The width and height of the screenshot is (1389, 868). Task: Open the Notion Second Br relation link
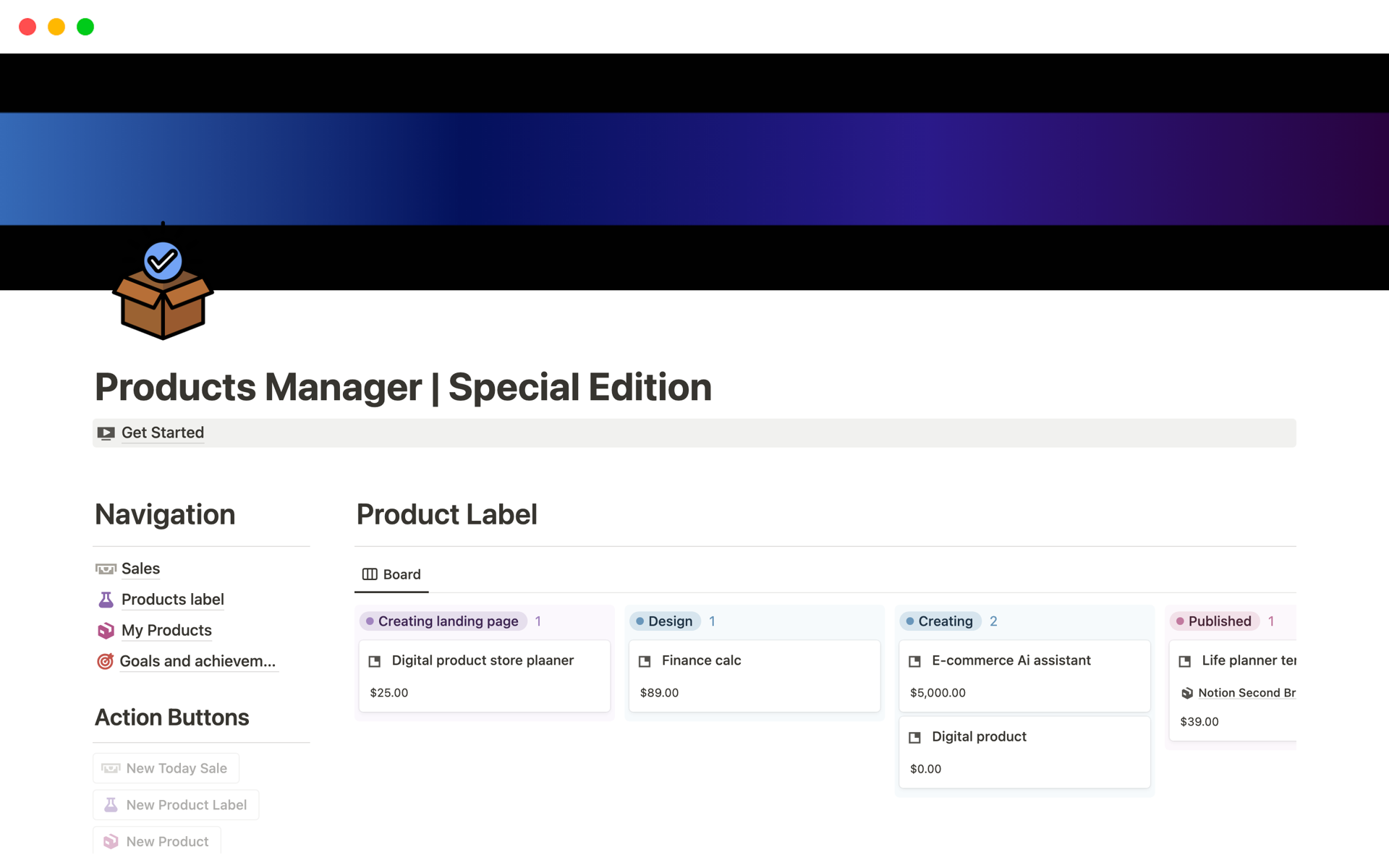tap(1246, 693)
